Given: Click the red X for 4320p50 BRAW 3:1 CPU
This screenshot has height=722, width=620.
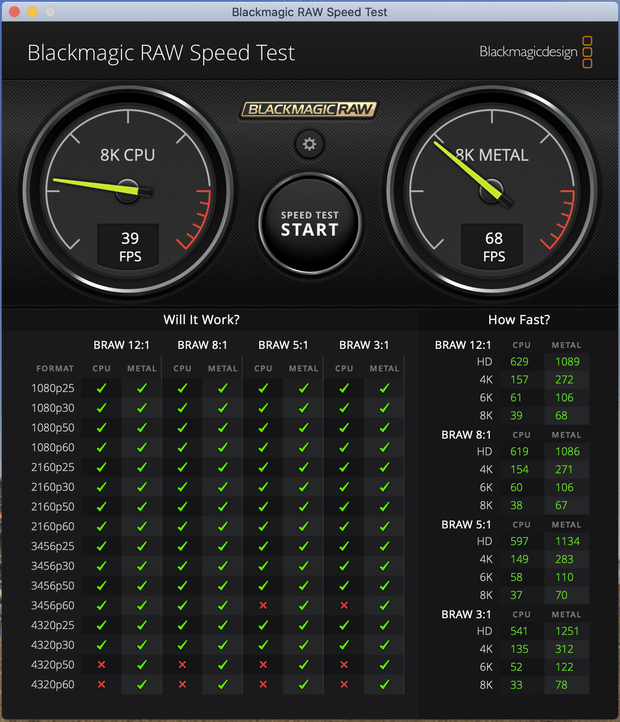Looking at the screenshot, I should 344,664.
